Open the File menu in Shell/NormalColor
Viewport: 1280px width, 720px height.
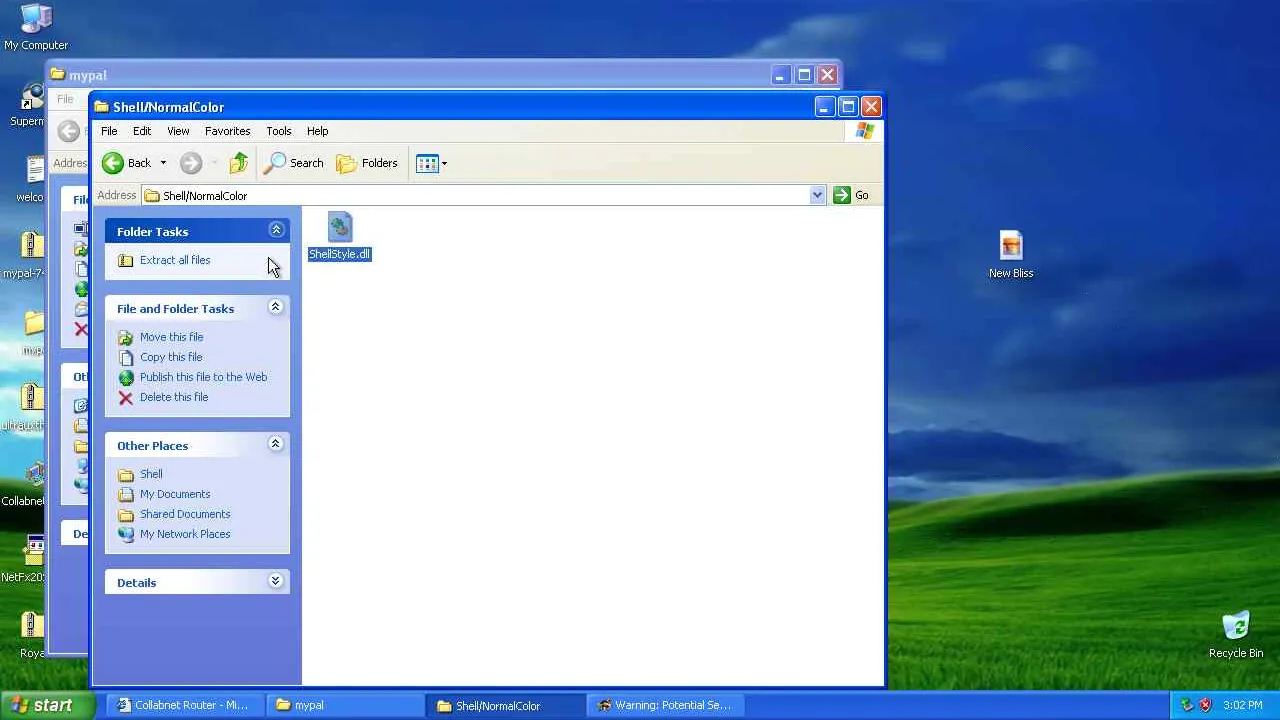click(109, 131)
